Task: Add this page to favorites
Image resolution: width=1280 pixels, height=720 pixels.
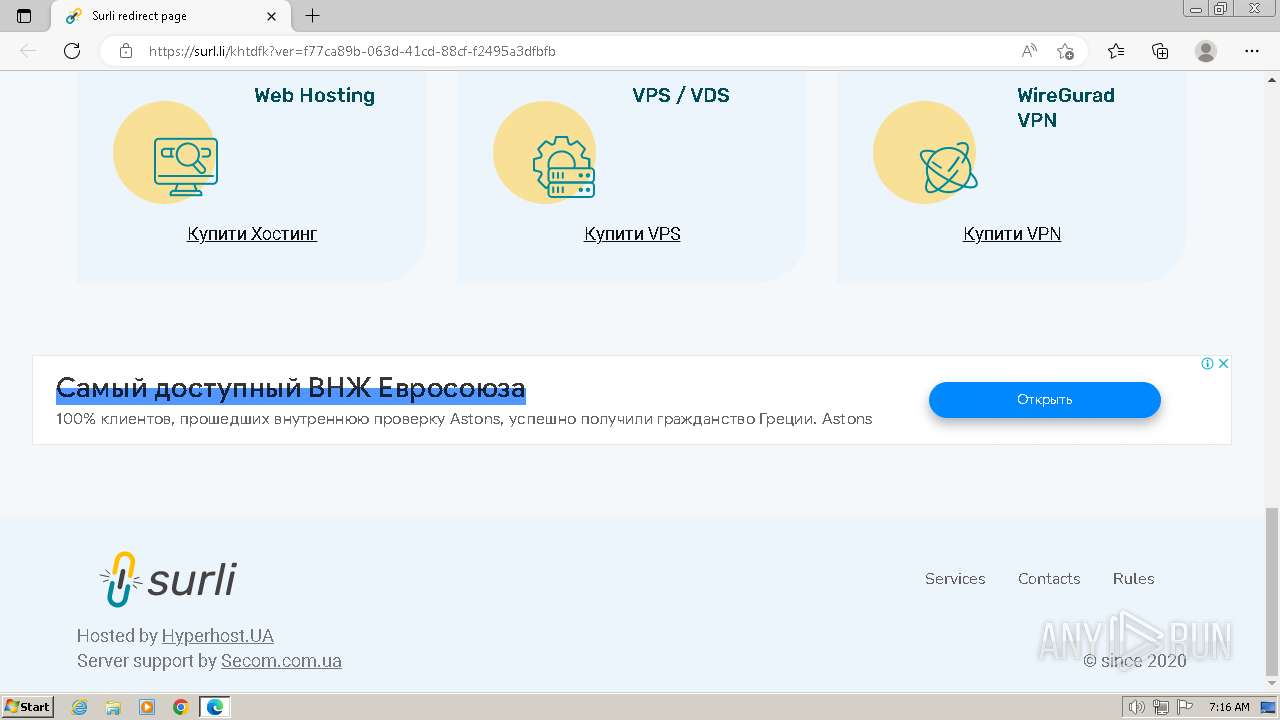Action: pos(1065,51)
